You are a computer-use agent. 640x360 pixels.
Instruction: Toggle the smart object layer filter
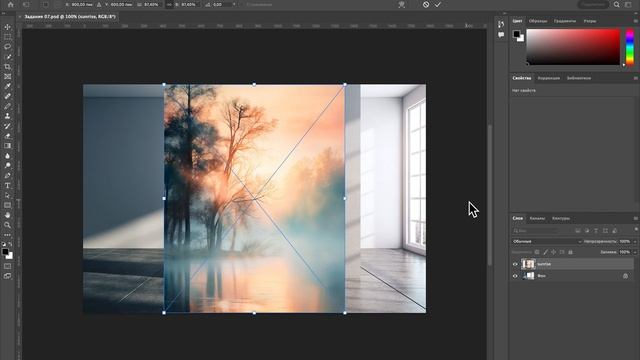click(x=615, y=231)
